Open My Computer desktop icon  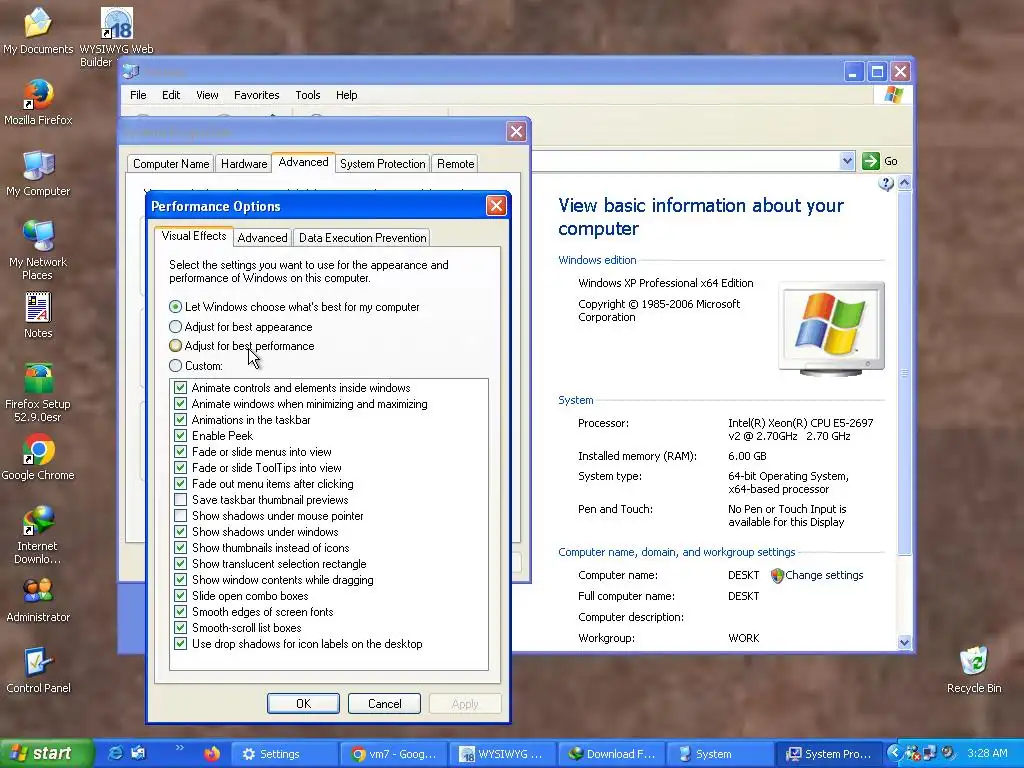pos(38,173)
